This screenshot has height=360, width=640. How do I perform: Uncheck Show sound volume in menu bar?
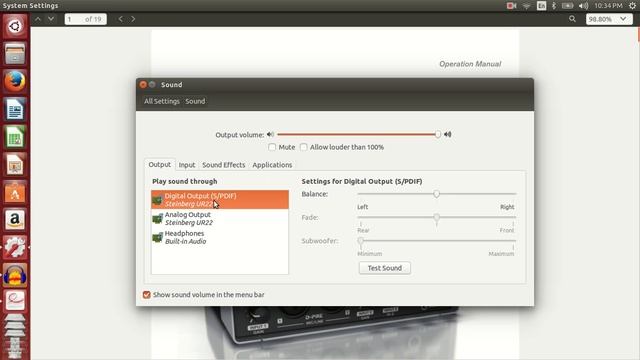pos(147,295)
